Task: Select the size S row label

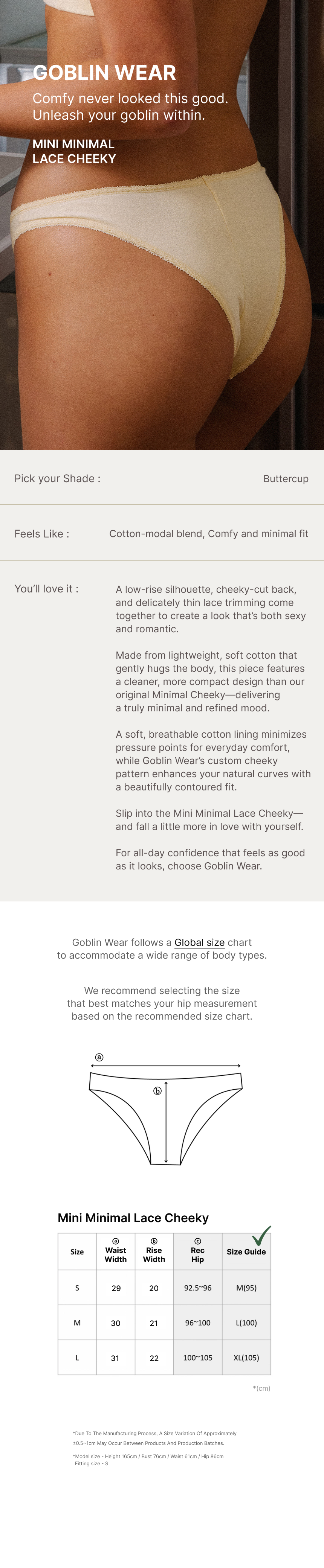Action: click(x=77, y=1288)
